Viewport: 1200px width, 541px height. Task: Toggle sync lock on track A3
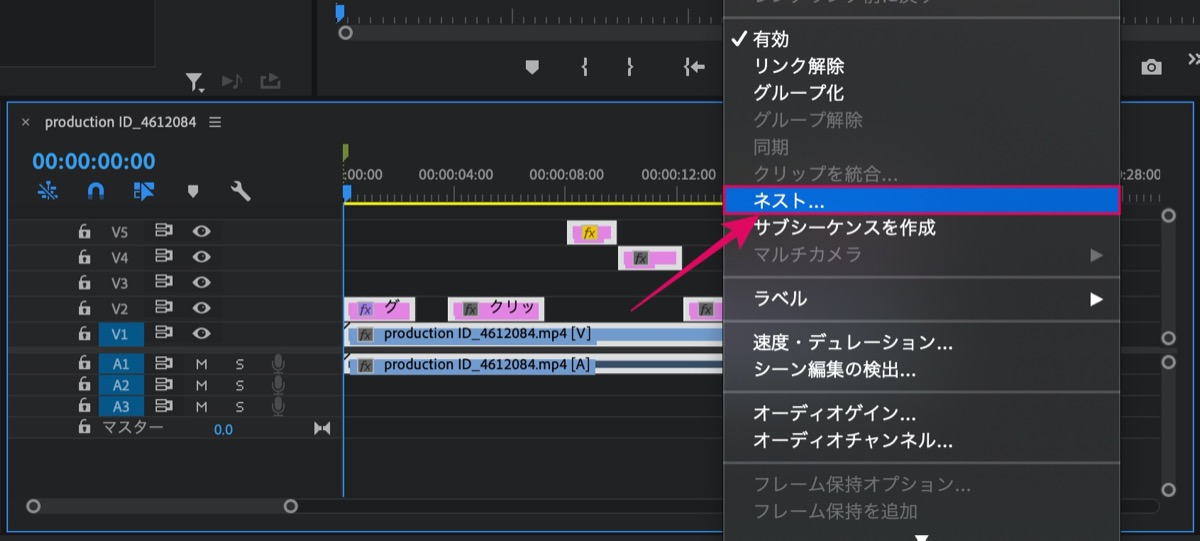coord(164,406)
